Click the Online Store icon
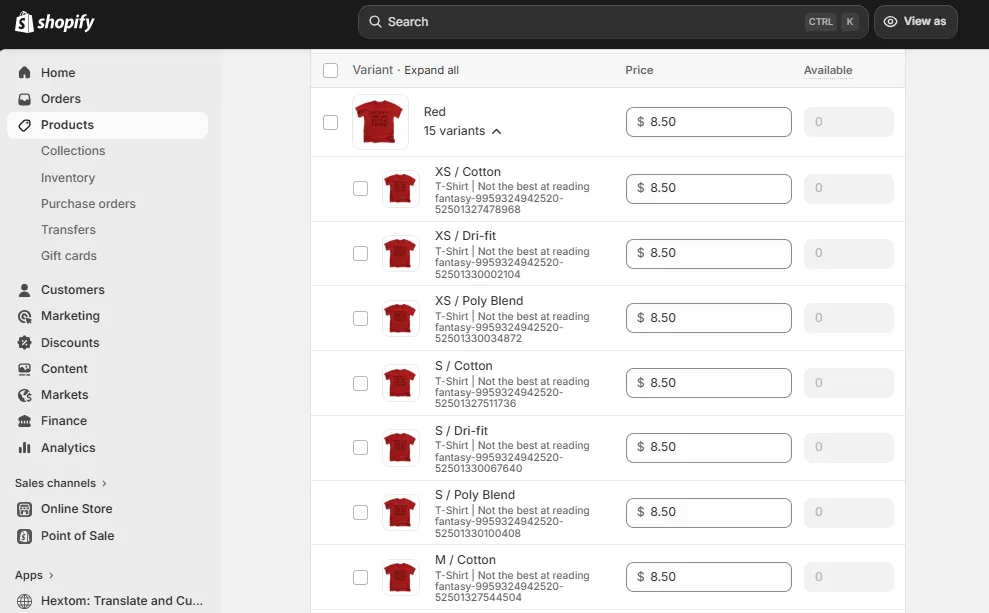Screen dimensions: 989x613 [x=25, y=509]
